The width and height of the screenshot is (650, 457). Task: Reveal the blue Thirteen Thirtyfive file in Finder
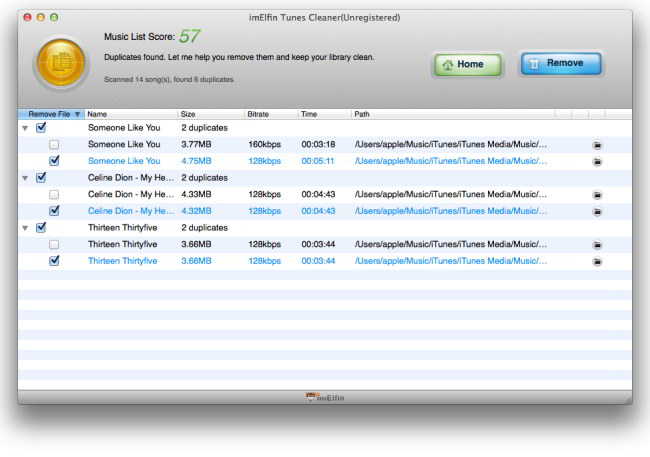(x=597, y=261)
